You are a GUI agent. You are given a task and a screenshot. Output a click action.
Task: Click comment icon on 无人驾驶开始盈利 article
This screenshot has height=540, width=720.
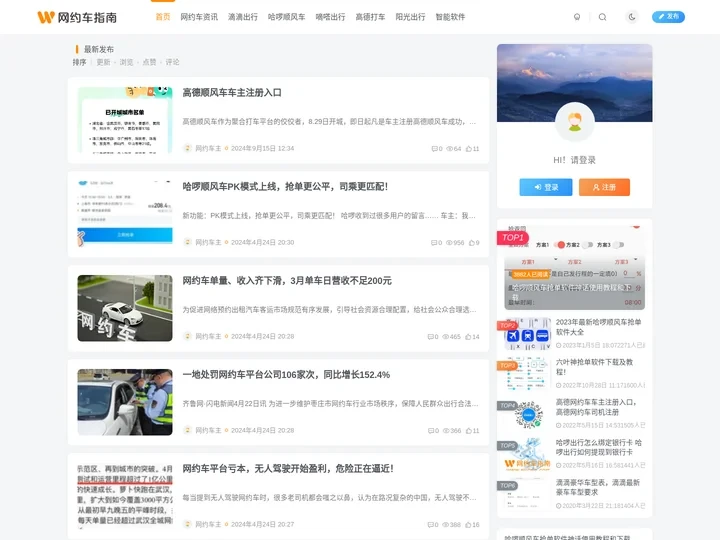431,524
